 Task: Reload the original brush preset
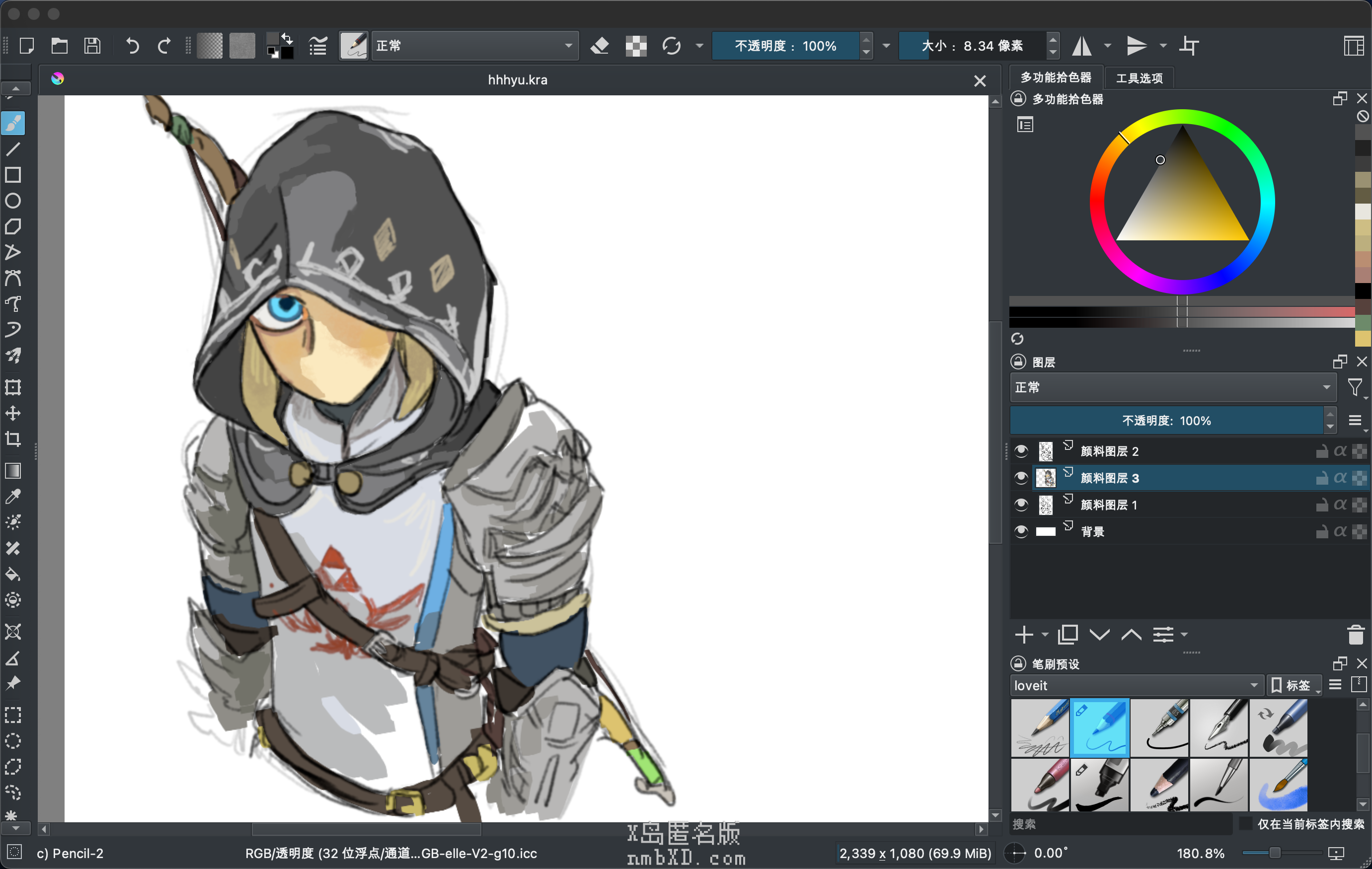(672, 46)
